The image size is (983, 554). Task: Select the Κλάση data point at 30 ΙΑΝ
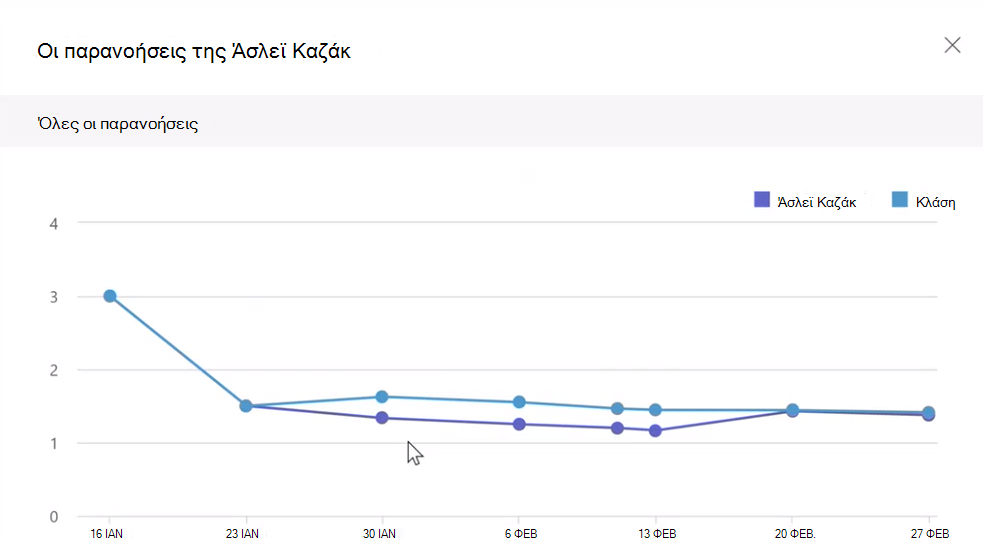(382, 397)
